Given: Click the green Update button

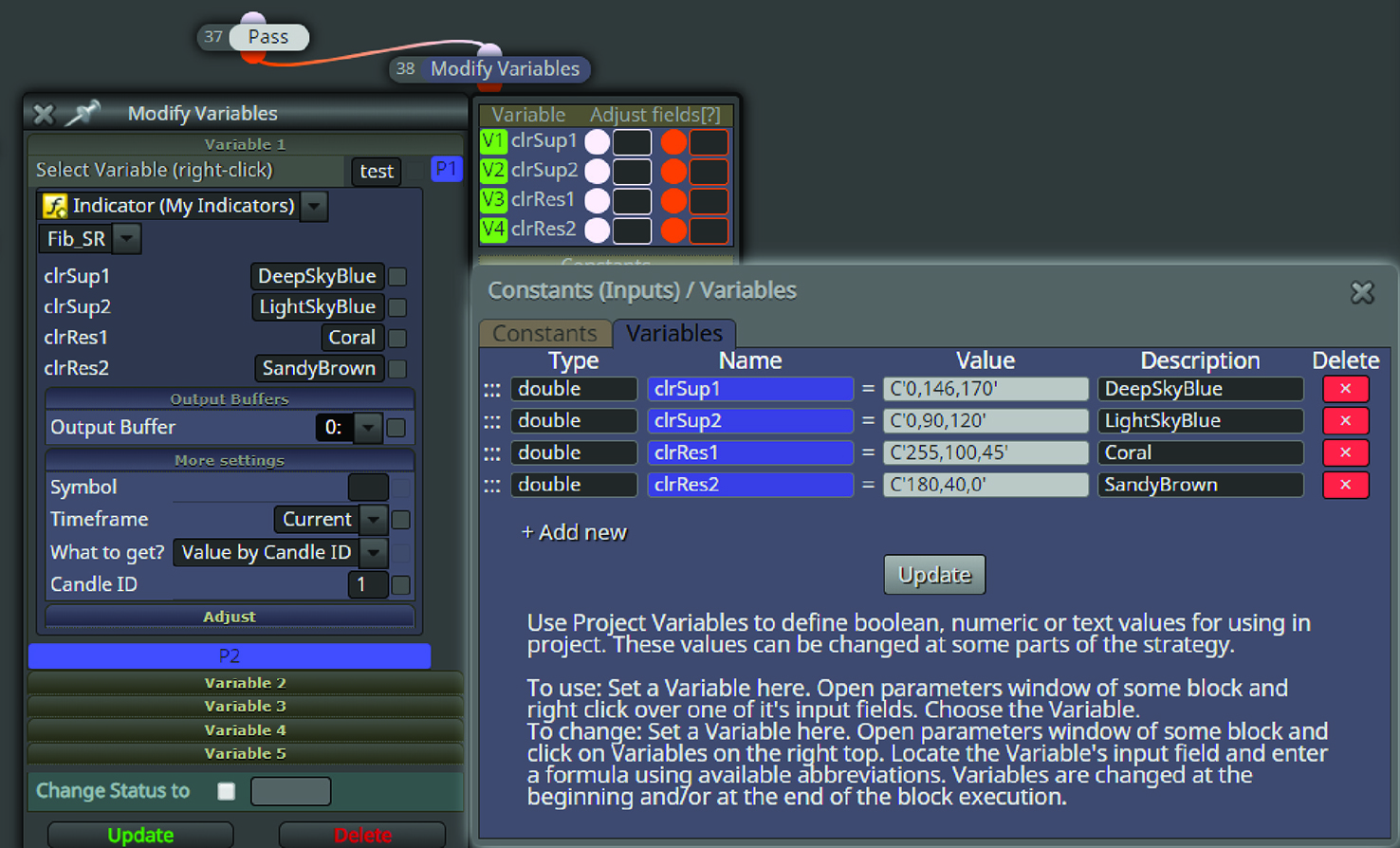Looking at the screenshot, I should click(x=140, y=835).
